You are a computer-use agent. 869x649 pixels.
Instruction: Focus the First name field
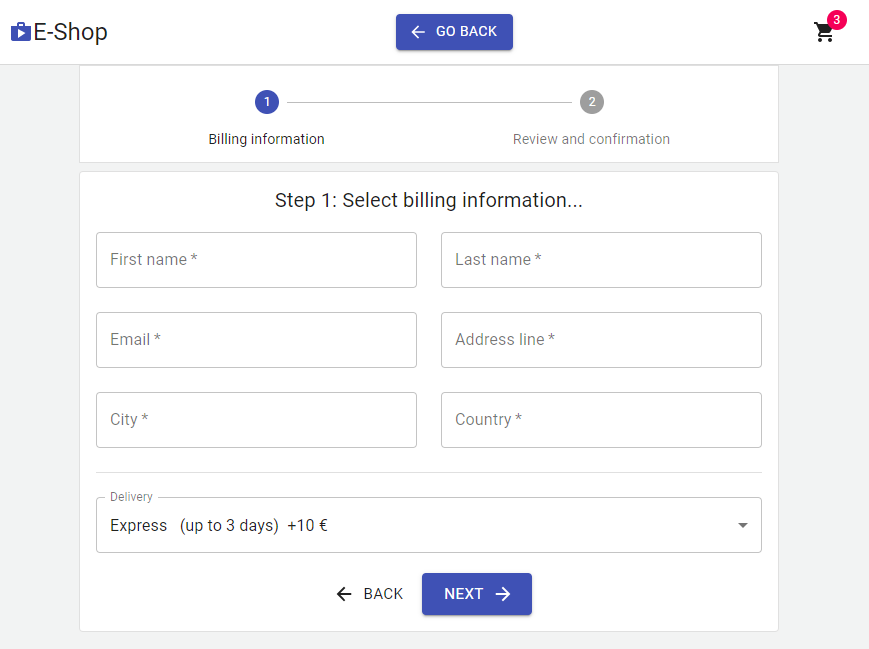coord(256,260)
